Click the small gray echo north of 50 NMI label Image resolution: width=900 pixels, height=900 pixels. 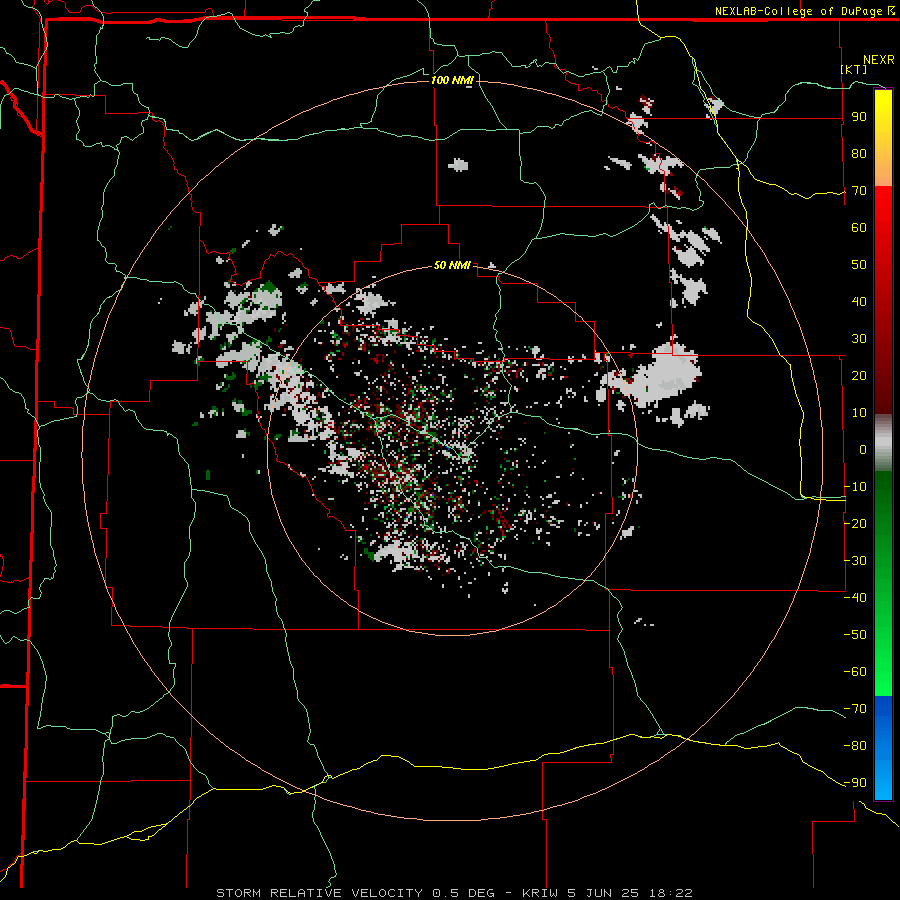point(457,165)
